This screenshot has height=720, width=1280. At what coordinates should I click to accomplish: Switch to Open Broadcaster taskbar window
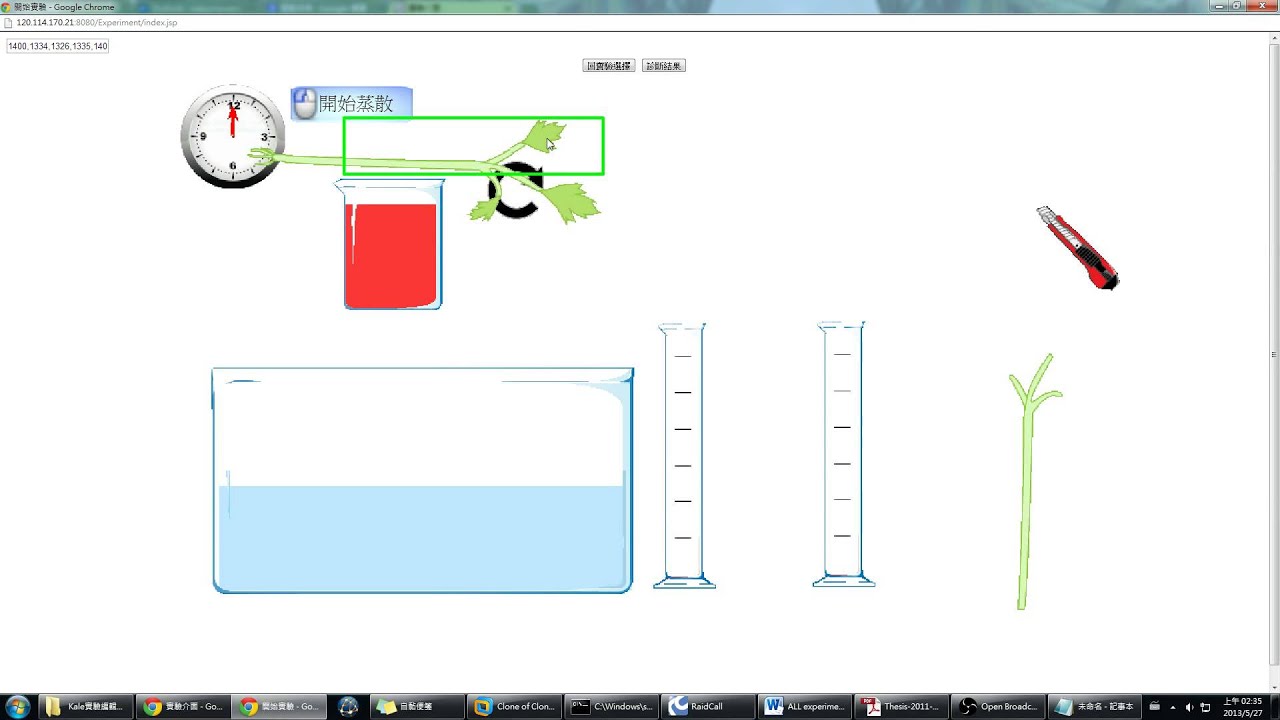click(1000, 707)
